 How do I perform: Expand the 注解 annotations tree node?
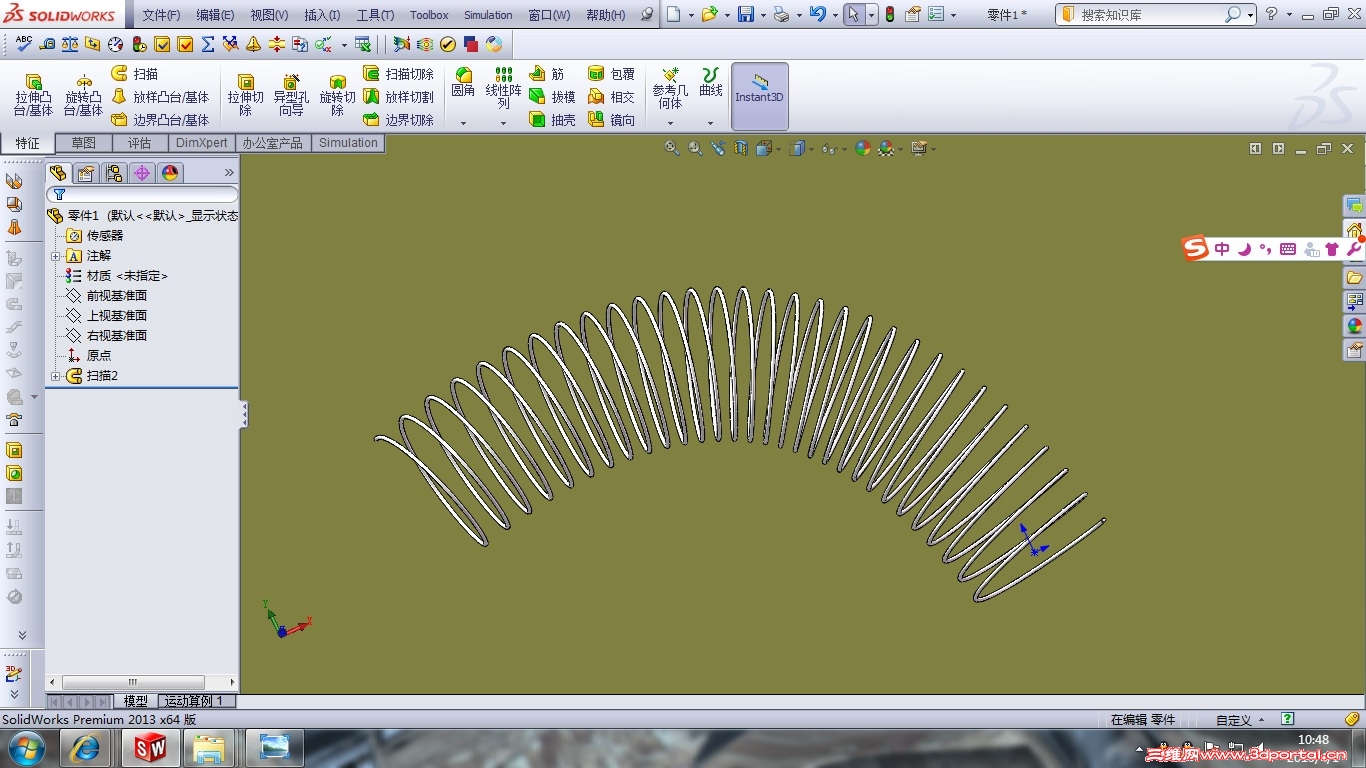(x=56, y=256)
